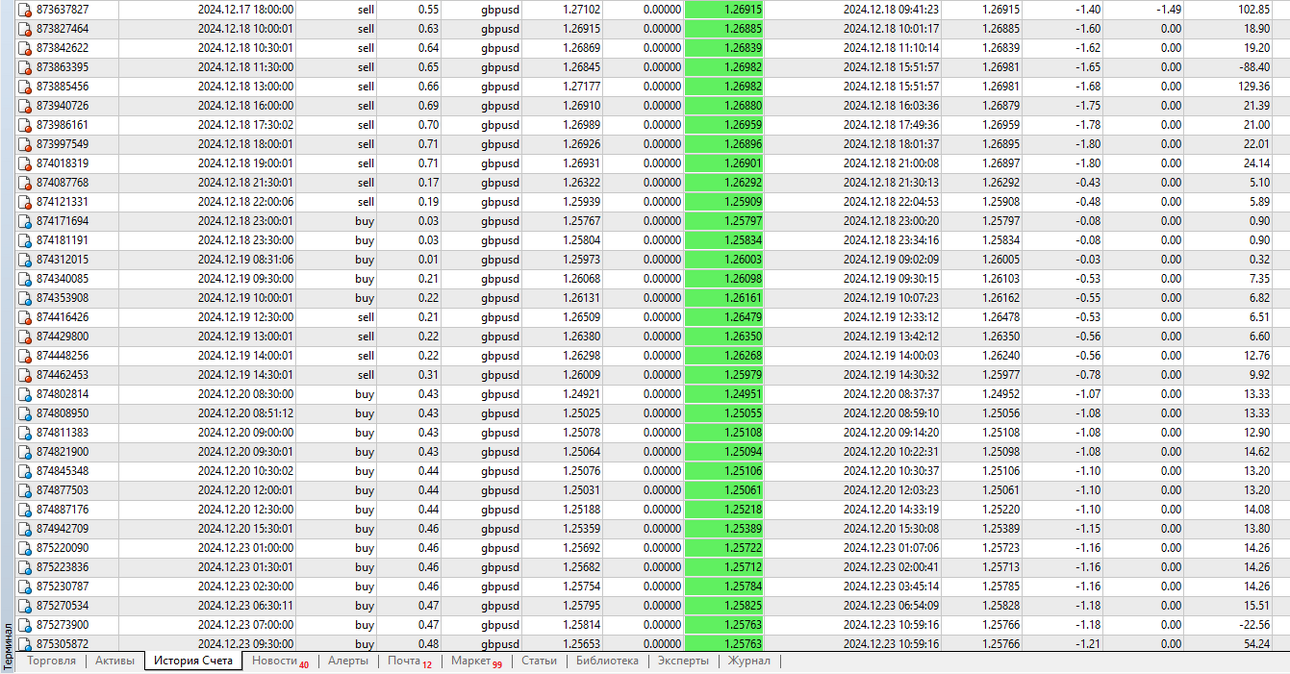Image resolution: width=1290 pixels, height=674 pixels.
Task: Click the icon for ticket 874448256
Action: (25, 356)
